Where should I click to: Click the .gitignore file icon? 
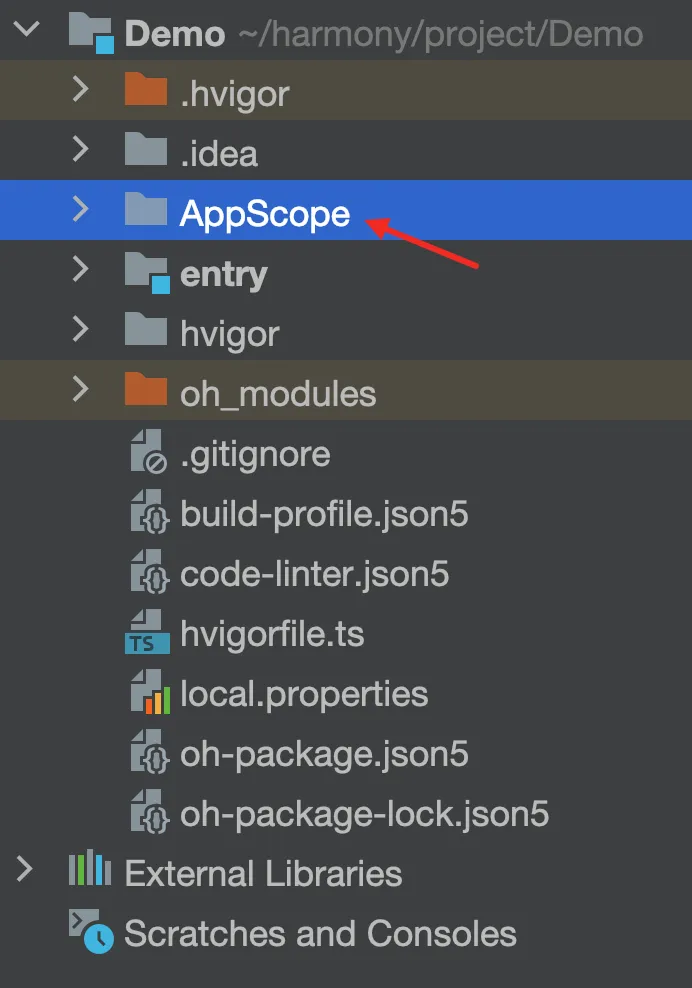pyautogui.click(x=149, y=452)
